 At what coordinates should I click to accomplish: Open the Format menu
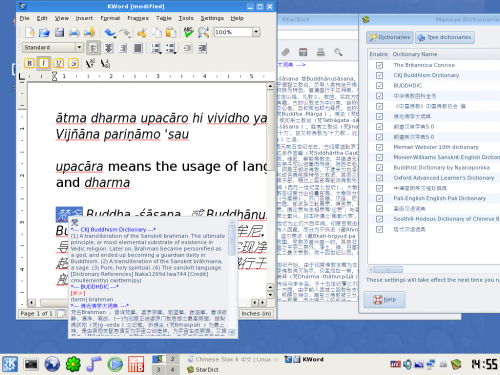pos(110,18)
